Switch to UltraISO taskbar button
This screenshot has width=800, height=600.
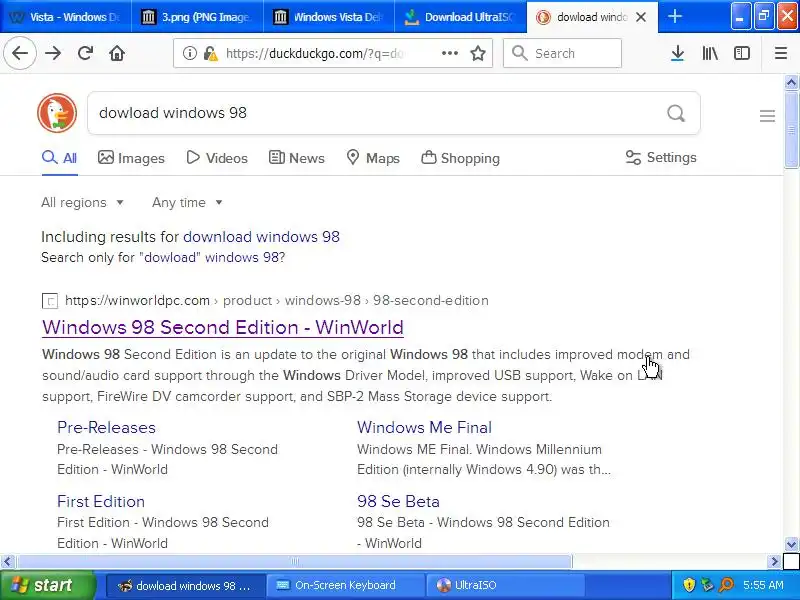tap(504, 585)
